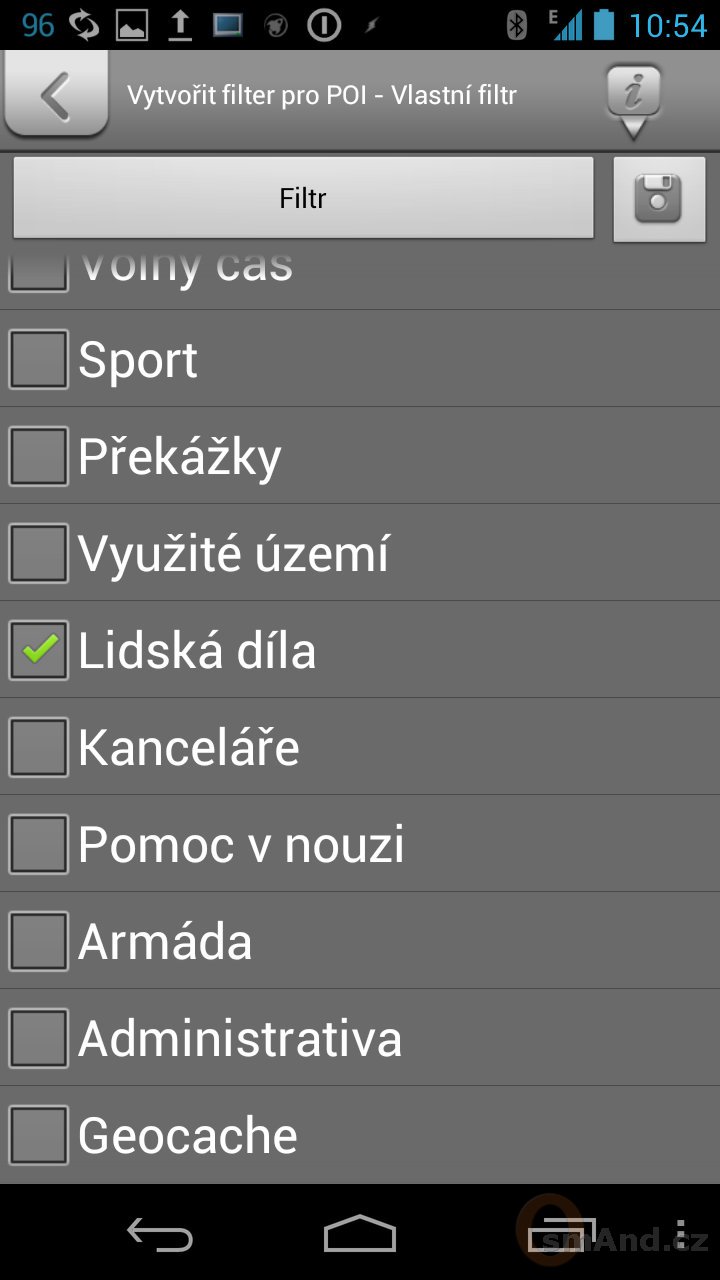720x1280 pixels.
Task: Tap the back arrow icon
Action: pyautogui.click(x=56, y=94)
